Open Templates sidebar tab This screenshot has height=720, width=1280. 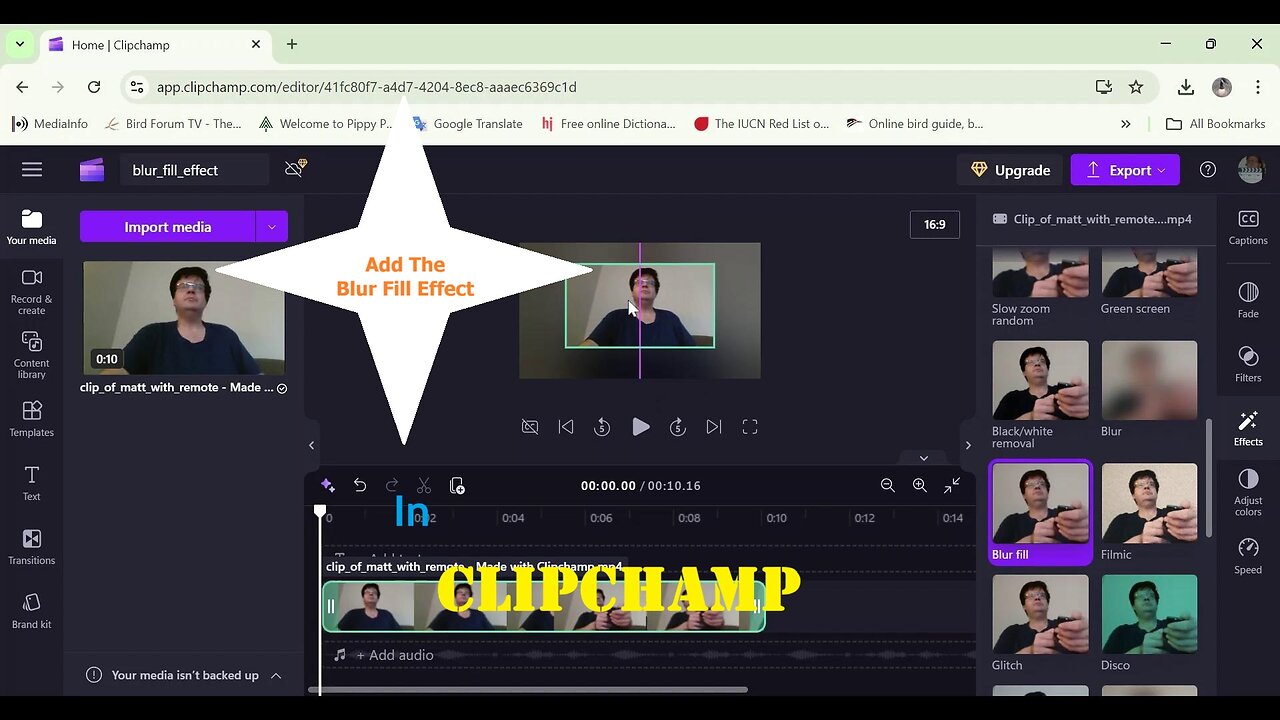(x=32, y=419)
